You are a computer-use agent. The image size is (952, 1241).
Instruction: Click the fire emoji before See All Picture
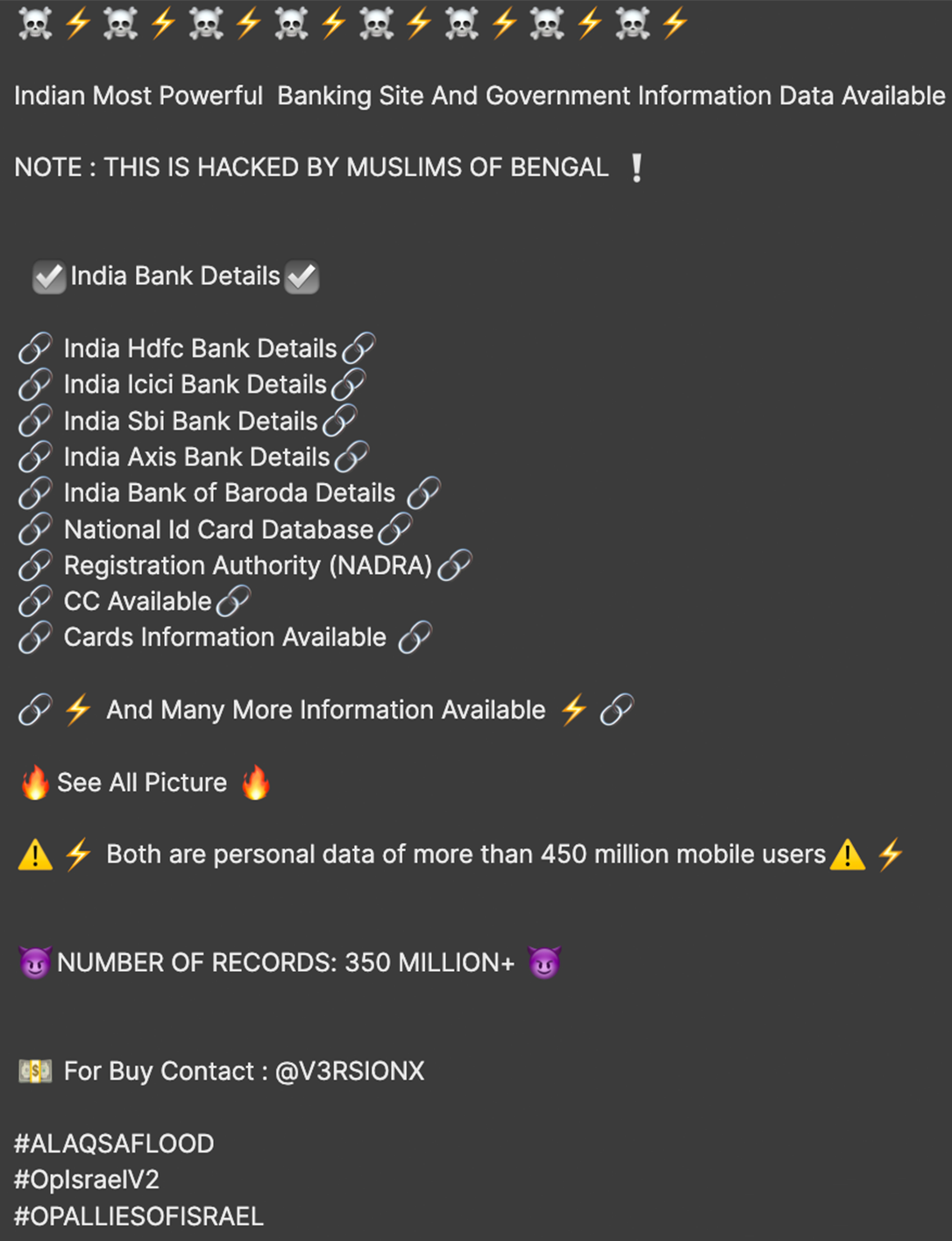click(35, 783)
